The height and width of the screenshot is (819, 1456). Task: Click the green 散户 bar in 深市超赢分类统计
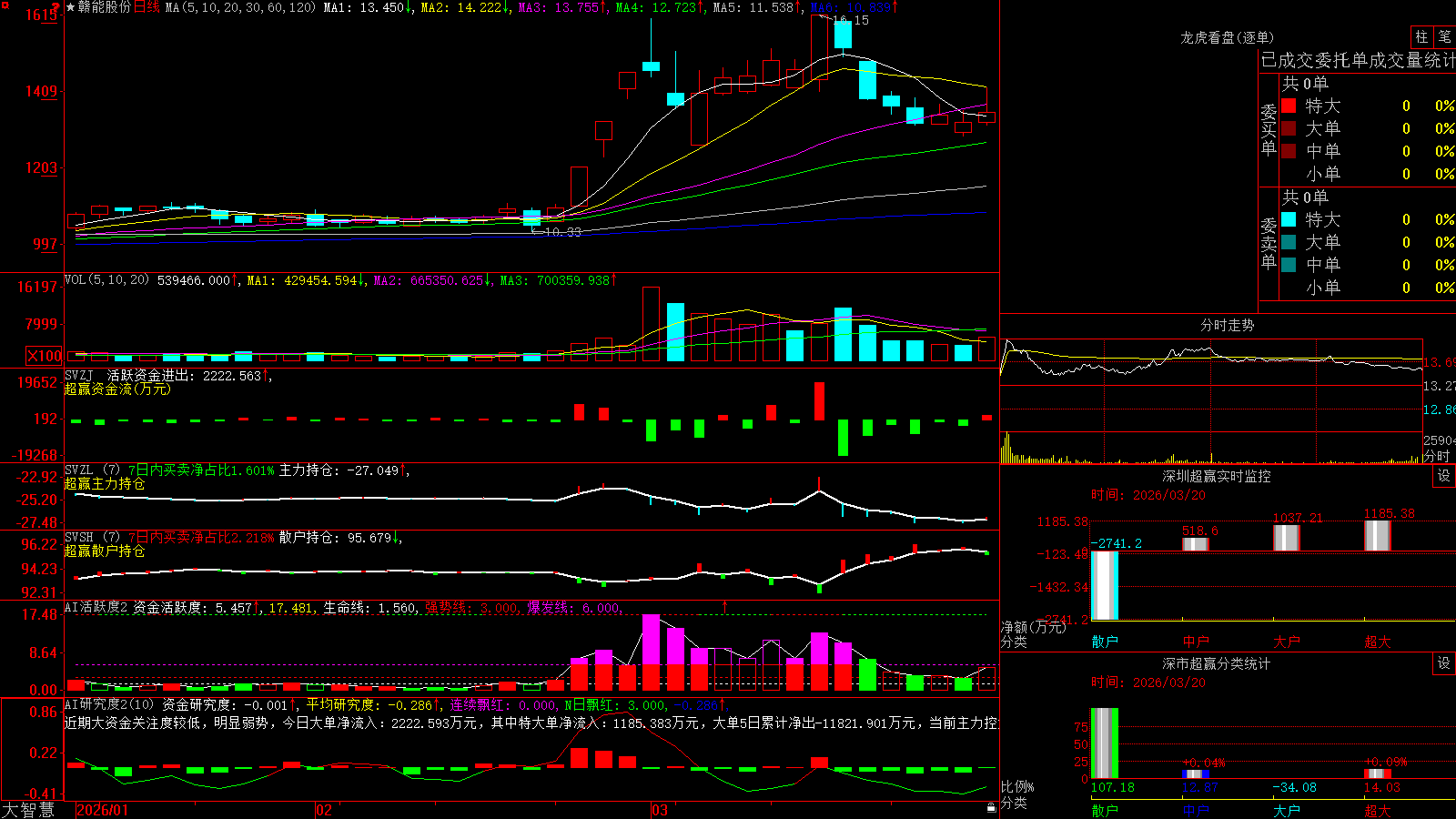[x=1105, y=743]
